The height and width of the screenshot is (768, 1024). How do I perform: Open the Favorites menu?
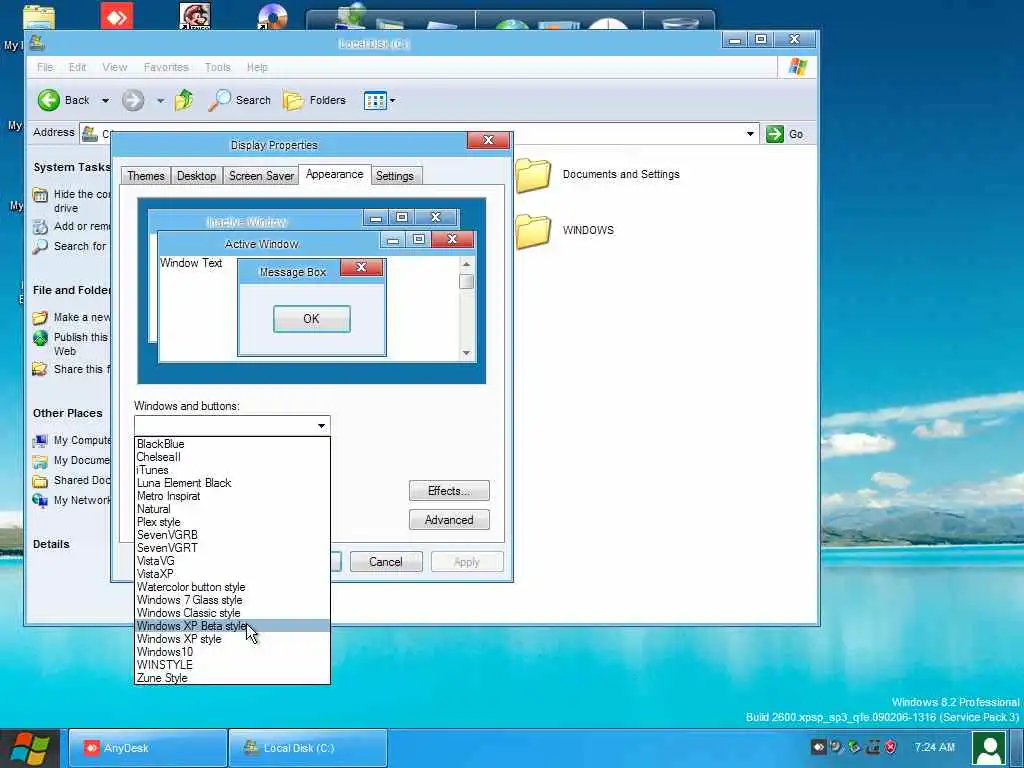(166, 67)
